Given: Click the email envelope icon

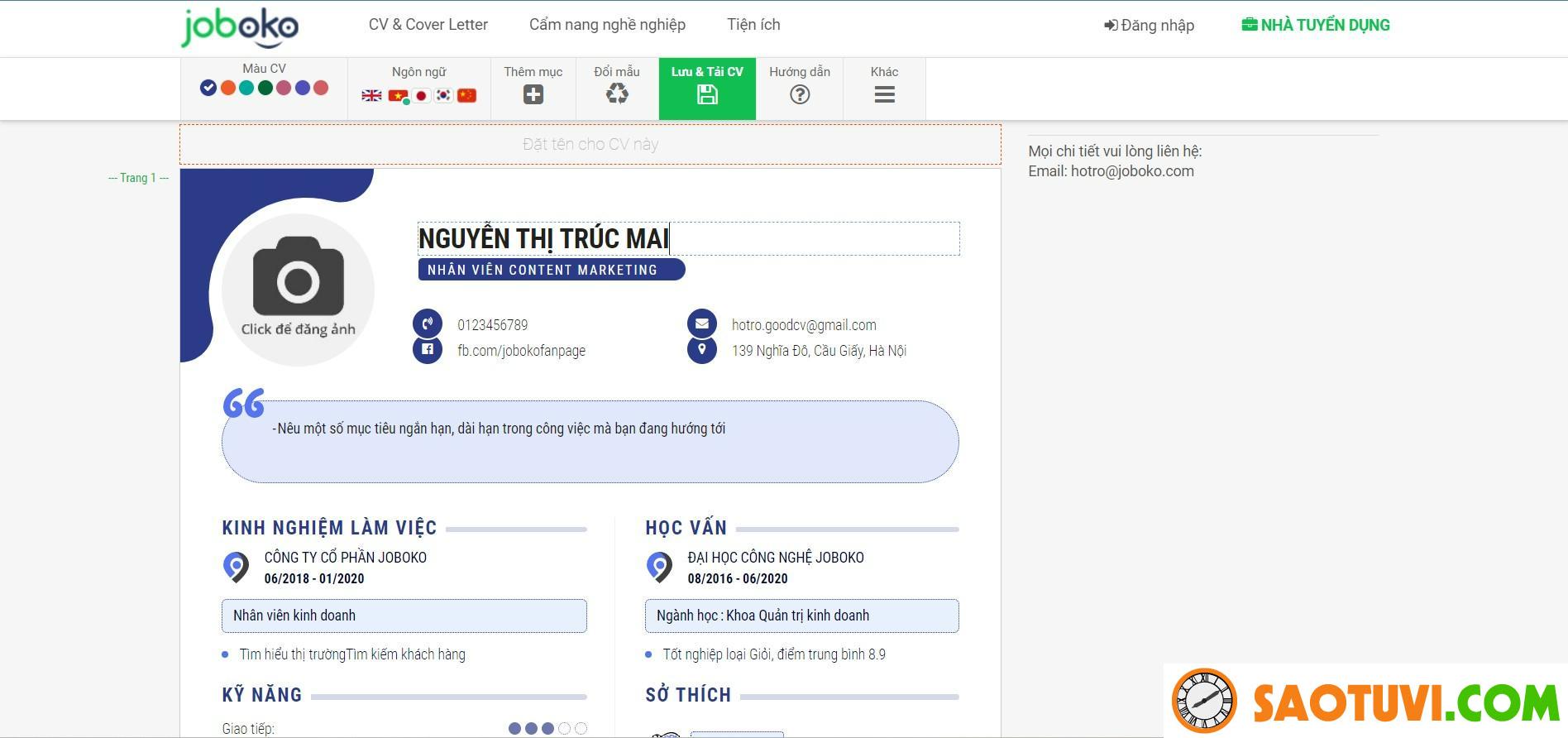Looking at the screenshot, I should tap(702, 324).
